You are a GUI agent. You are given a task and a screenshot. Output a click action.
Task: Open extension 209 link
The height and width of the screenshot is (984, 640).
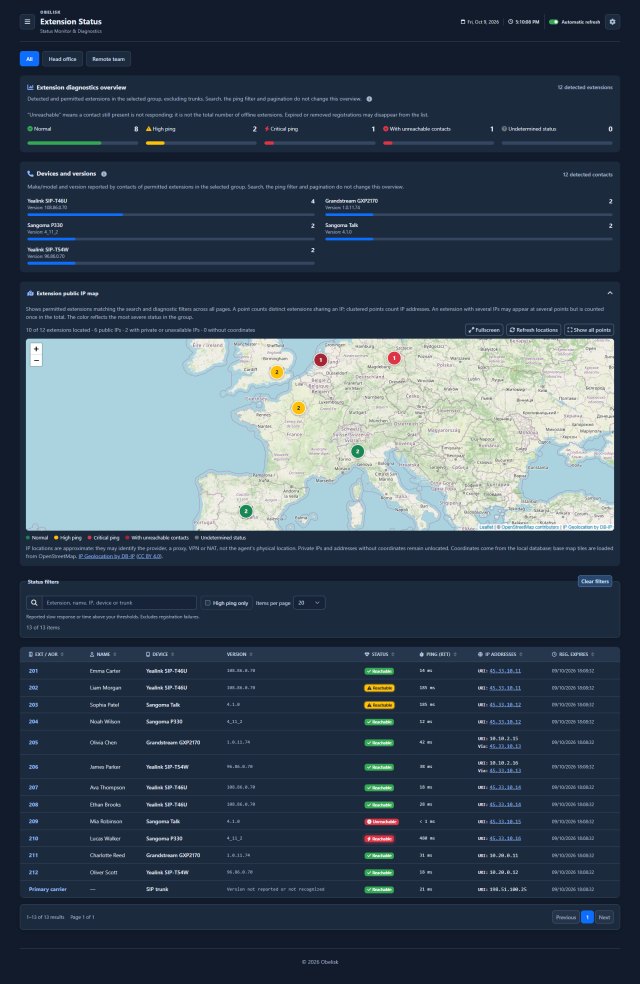[33, 821]
